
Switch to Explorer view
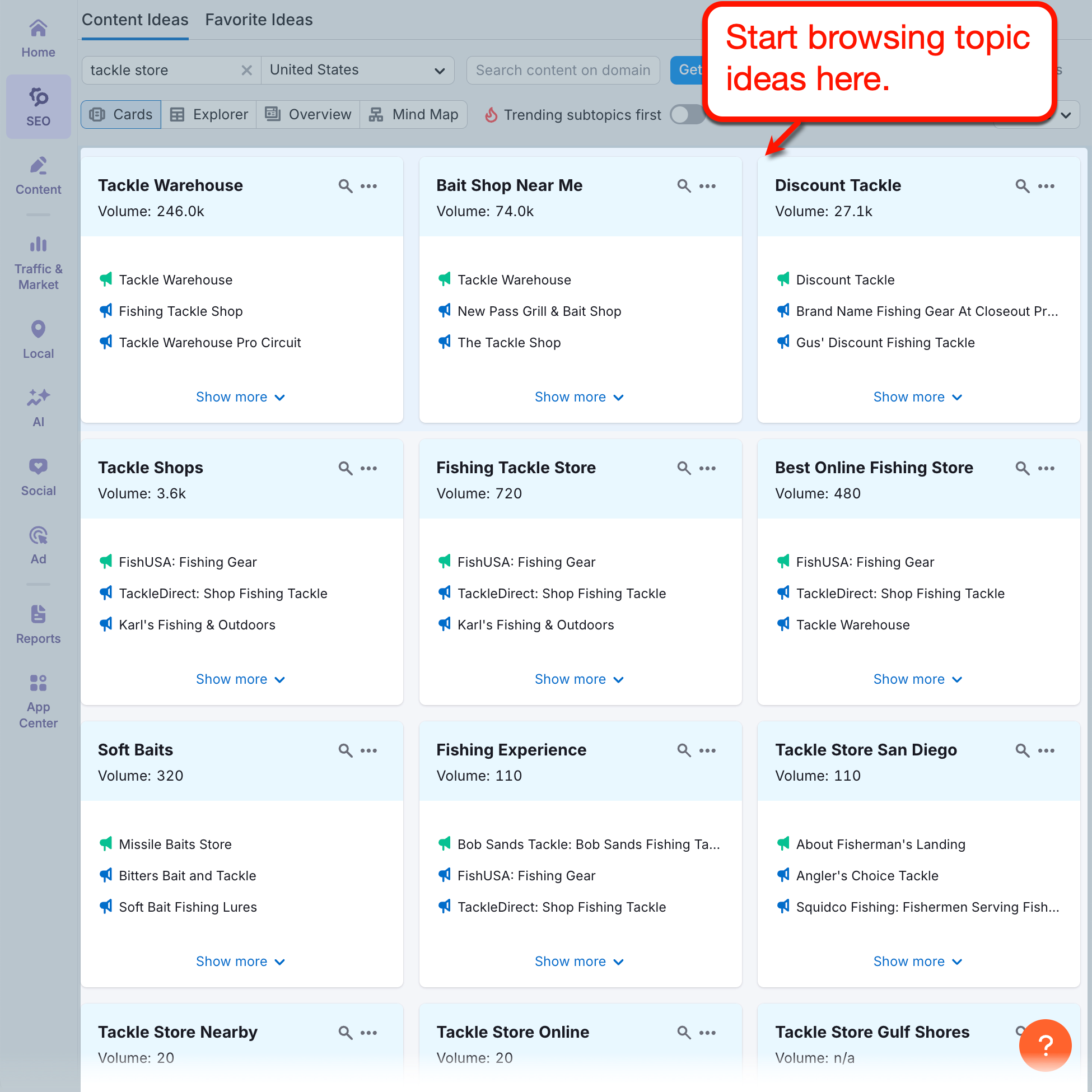tap(208, 114)
